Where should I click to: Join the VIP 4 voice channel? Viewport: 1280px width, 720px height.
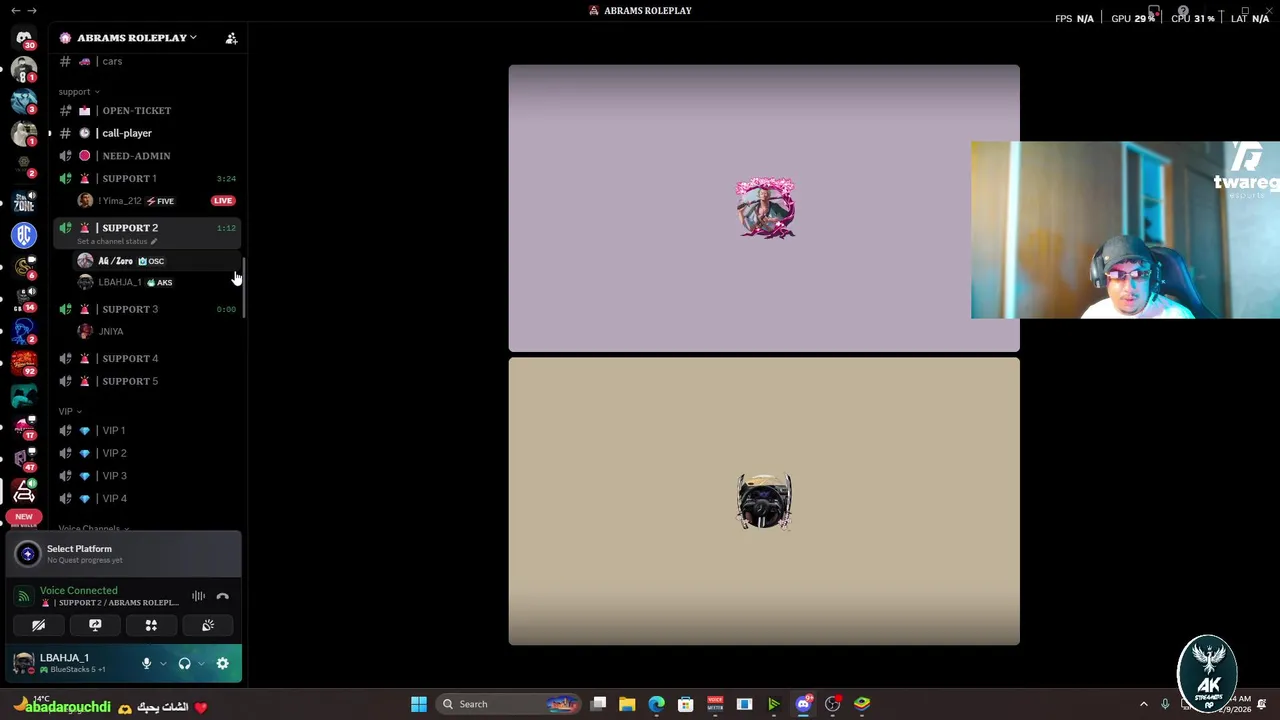(148, 498)
